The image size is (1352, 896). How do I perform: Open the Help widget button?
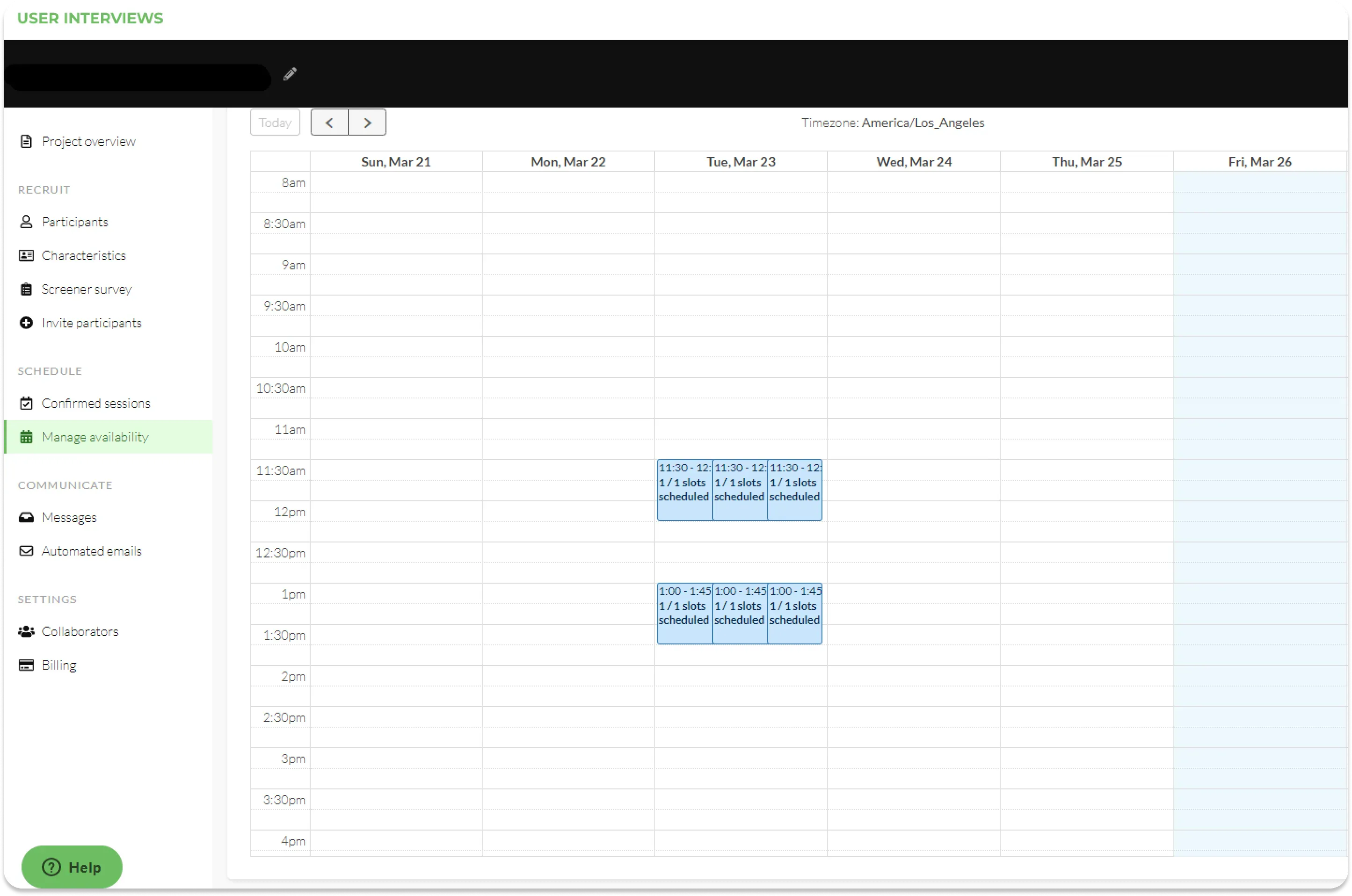tap(72, 867)
